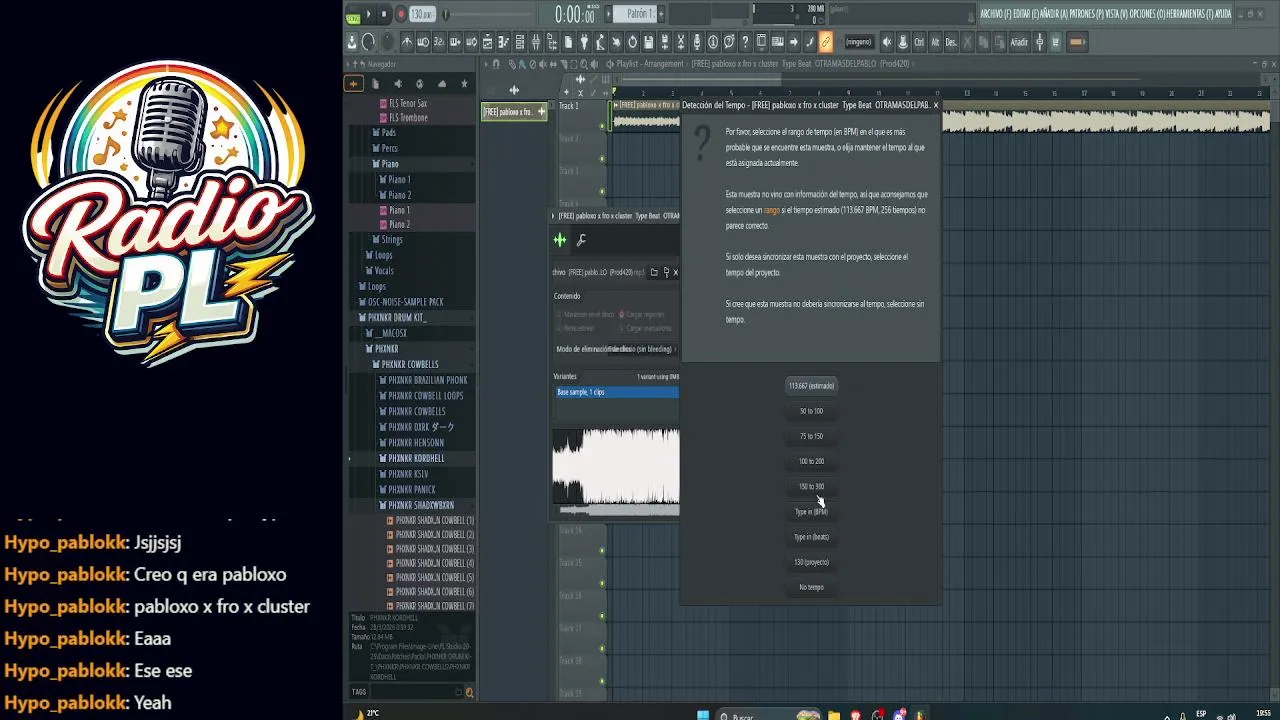Toggle the 3.2.1 countdown before recording
The image size is (1280, 720).
439,42
